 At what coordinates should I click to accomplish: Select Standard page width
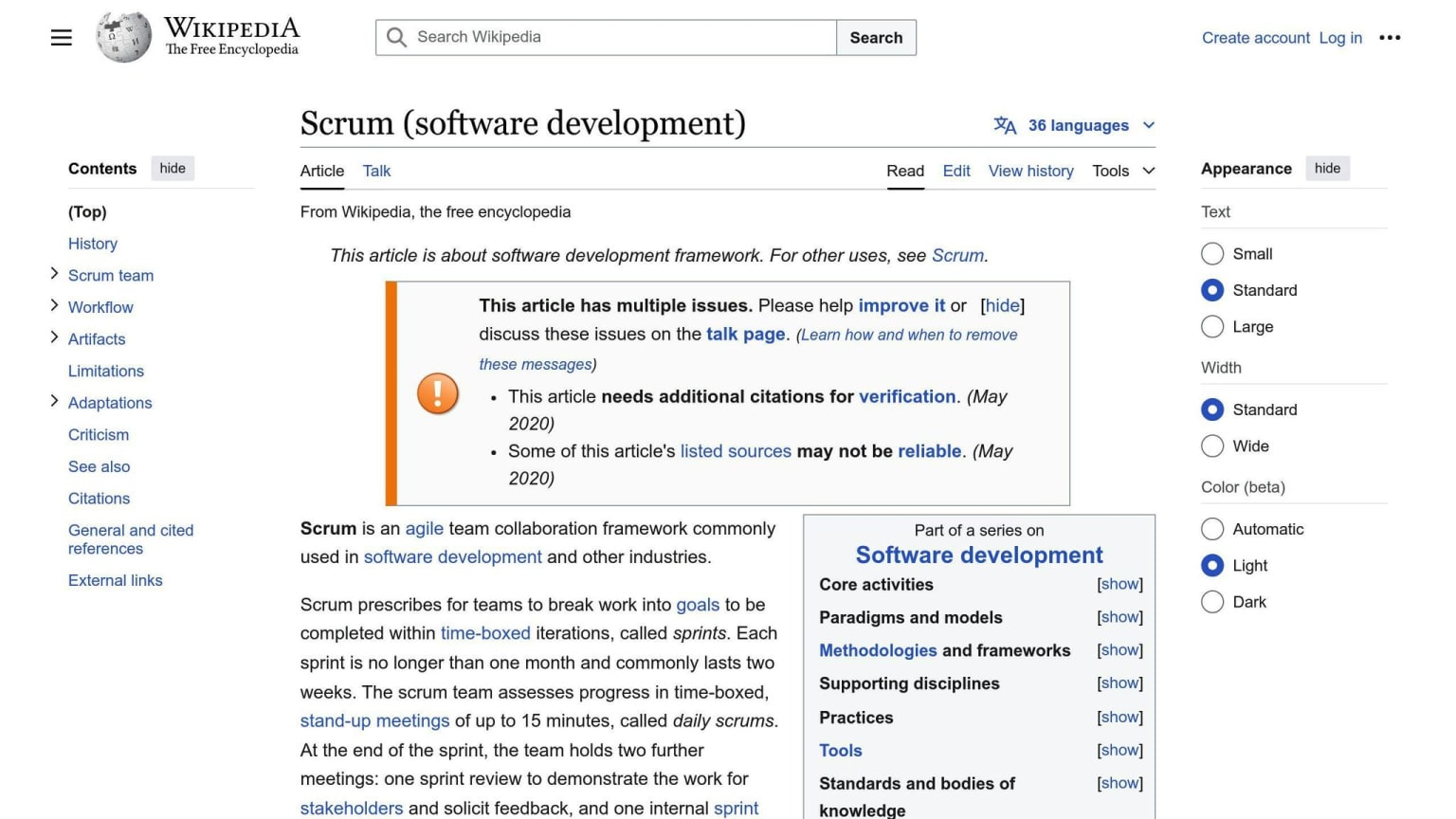point(1212,409)
